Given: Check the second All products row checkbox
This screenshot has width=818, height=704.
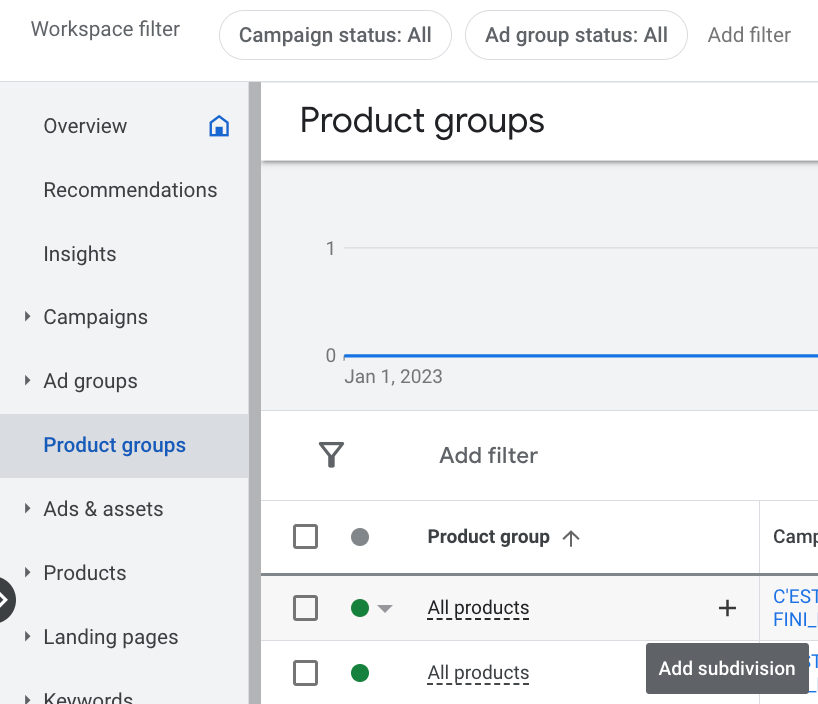Looking at the screenshot, I should [306, 673].
